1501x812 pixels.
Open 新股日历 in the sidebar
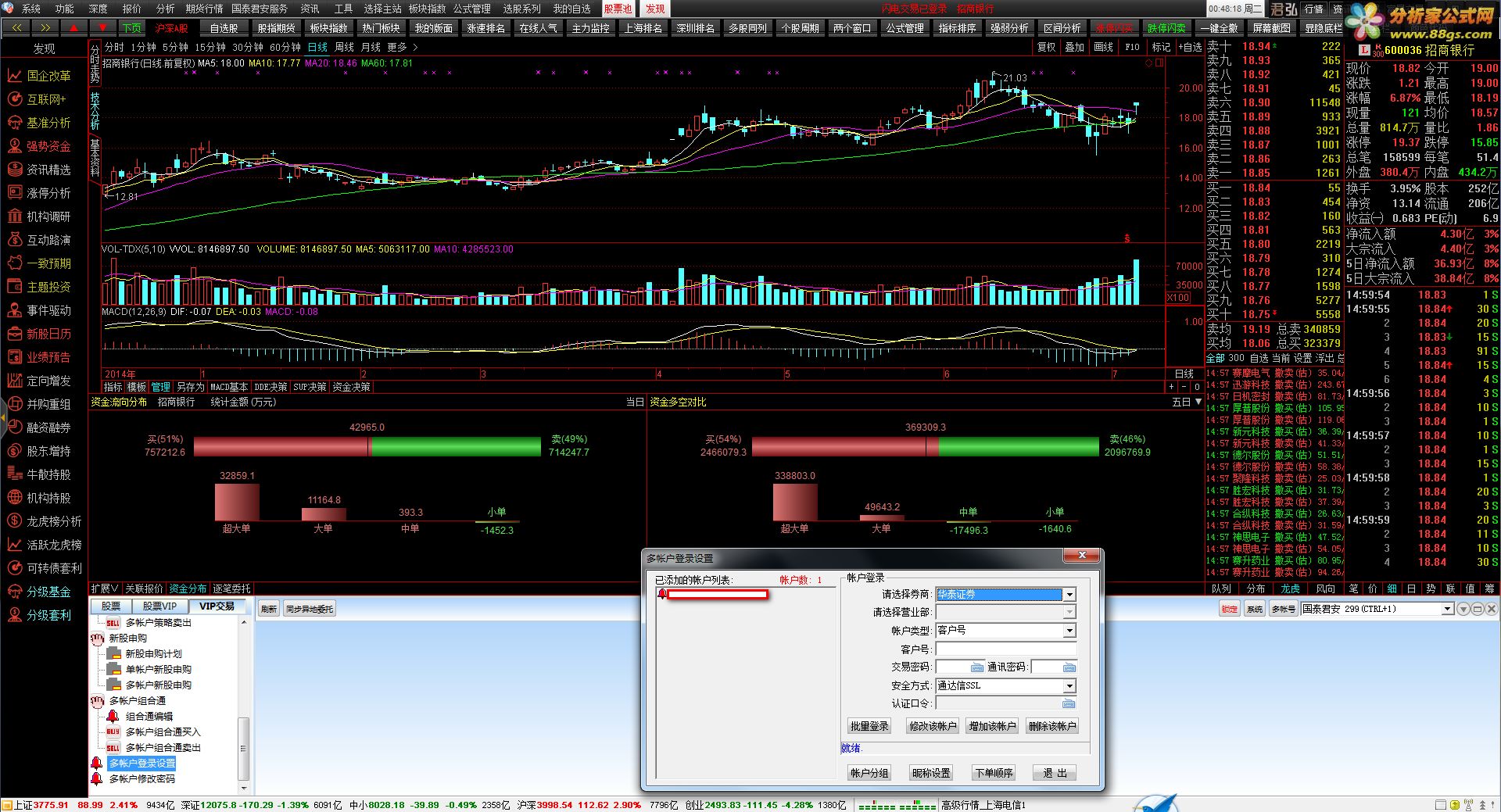click(39, 334)
